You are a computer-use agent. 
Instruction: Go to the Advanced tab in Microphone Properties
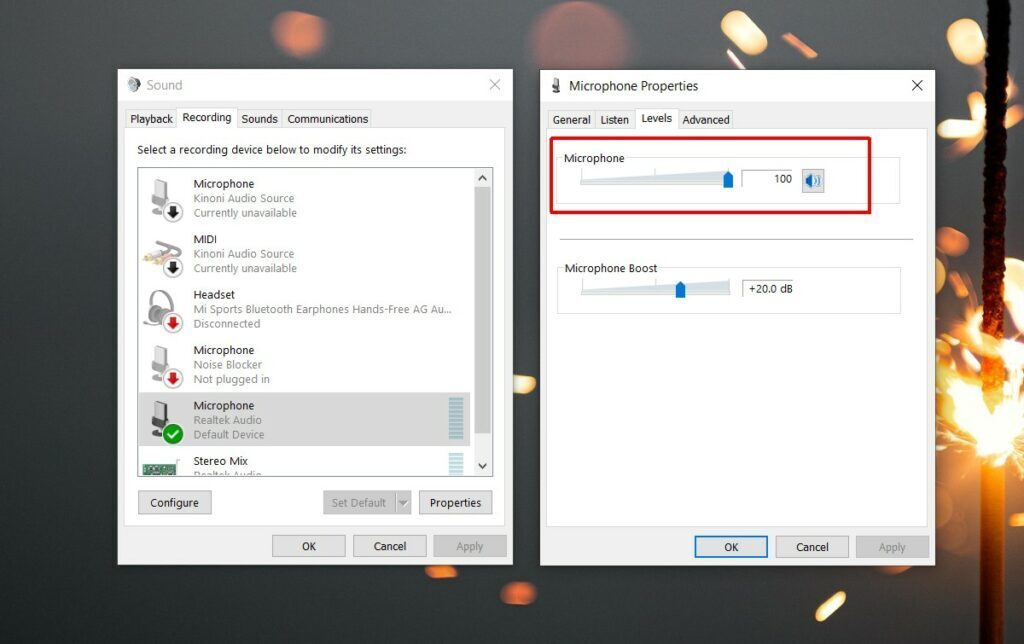coord(705,119)
